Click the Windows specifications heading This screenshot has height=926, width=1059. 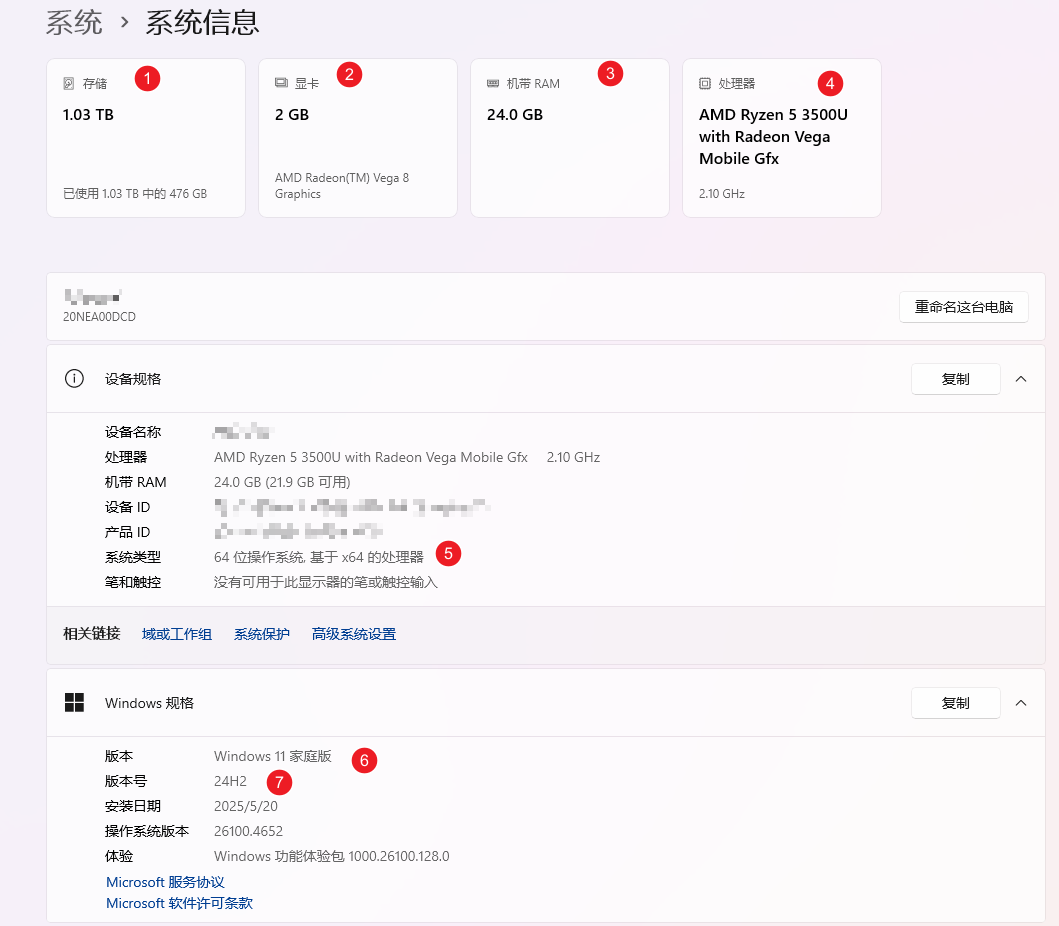click(x=149, y=703)
